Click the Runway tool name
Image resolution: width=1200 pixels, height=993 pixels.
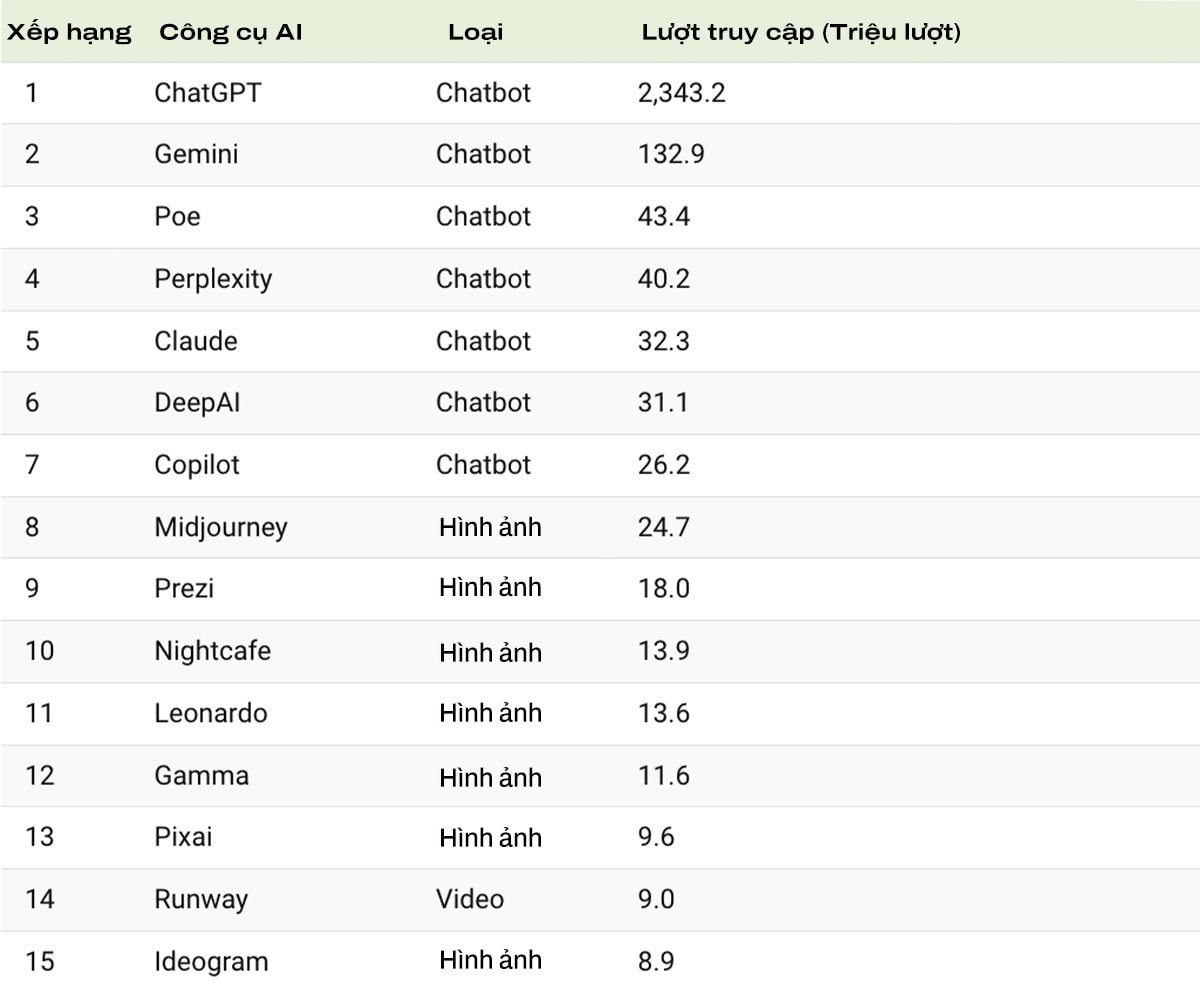pyautogui.click(x=200, y=899)
